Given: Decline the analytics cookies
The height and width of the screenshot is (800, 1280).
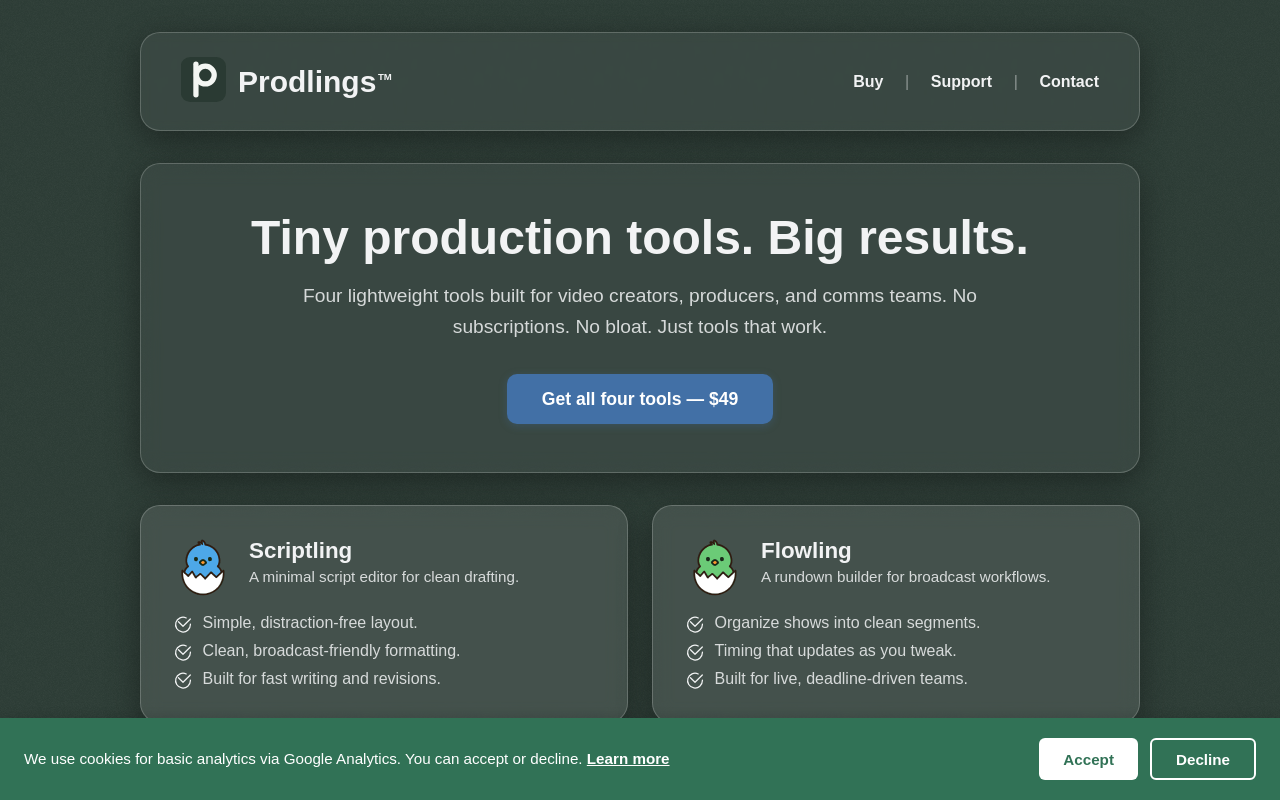Looking at the screenshot, I should coord(1203,759).
